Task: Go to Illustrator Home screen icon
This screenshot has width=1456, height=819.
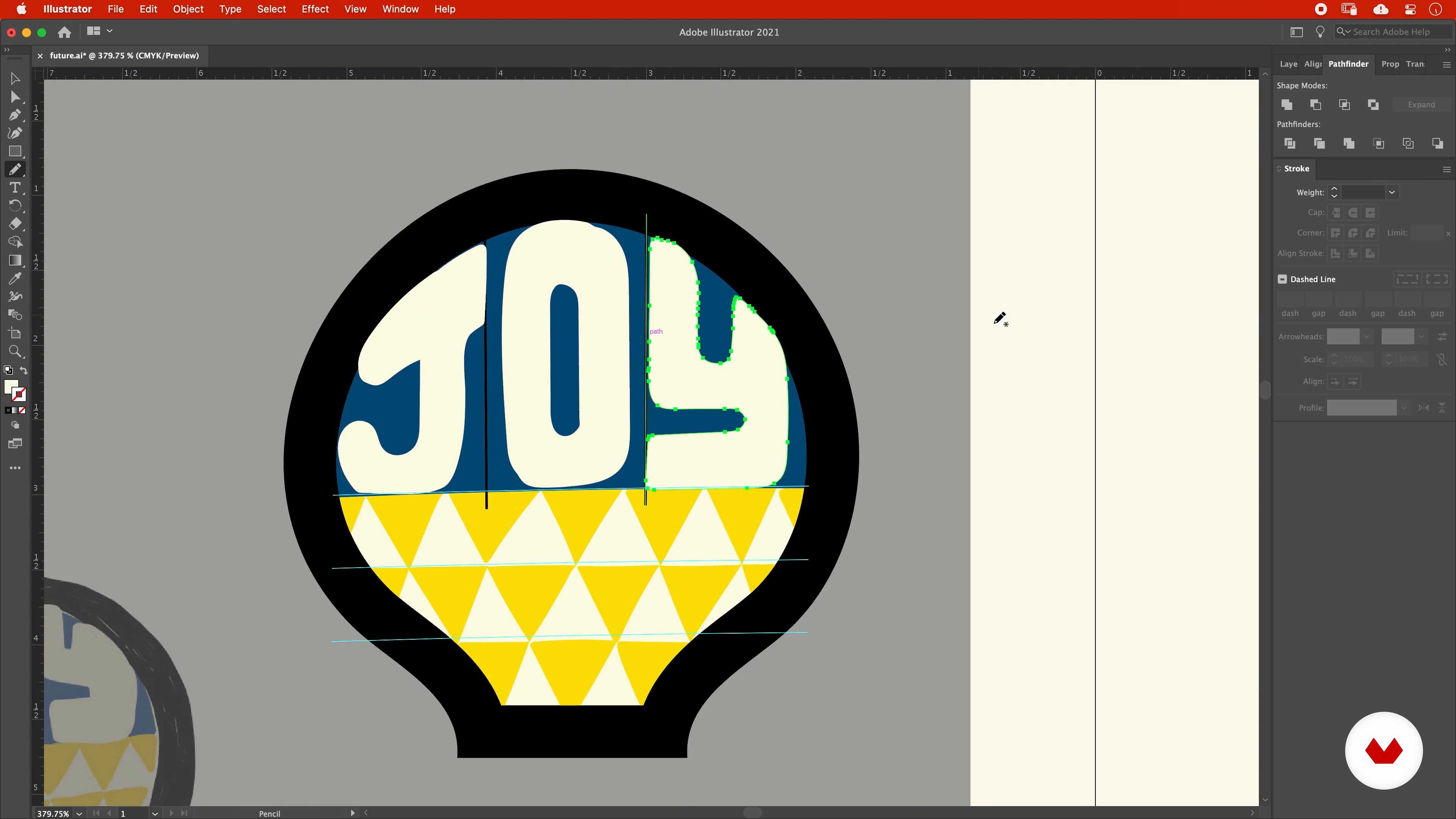Action: tap(64, 32)
